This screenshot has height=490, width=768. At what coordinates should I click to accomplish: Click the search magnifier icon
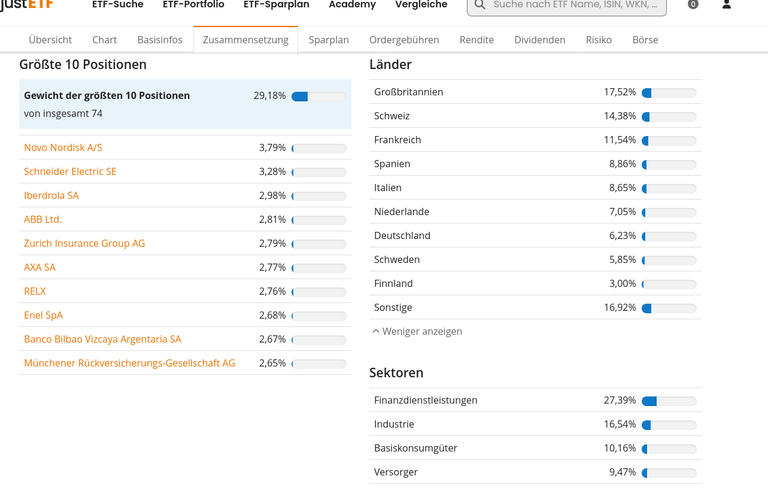pyautogui.click(x=480, y=5)
